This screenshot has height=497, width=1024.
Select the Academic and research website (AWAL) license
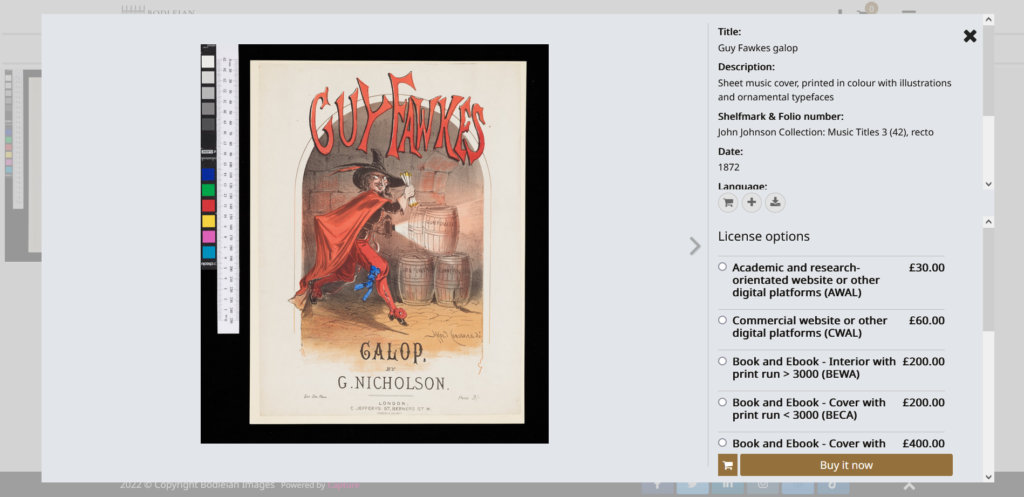point(723,267)
